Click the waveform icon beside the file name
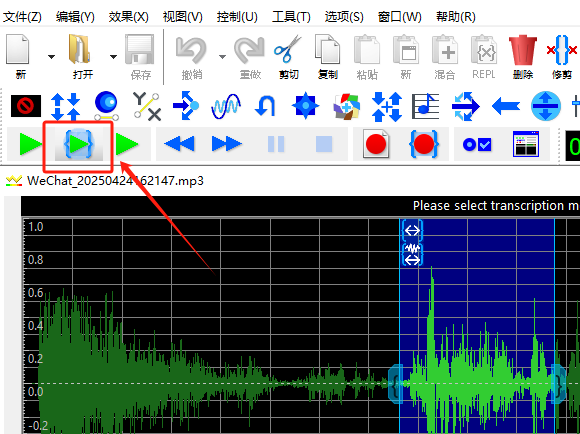This screenshot has width=580, height=434. point(14,181)
